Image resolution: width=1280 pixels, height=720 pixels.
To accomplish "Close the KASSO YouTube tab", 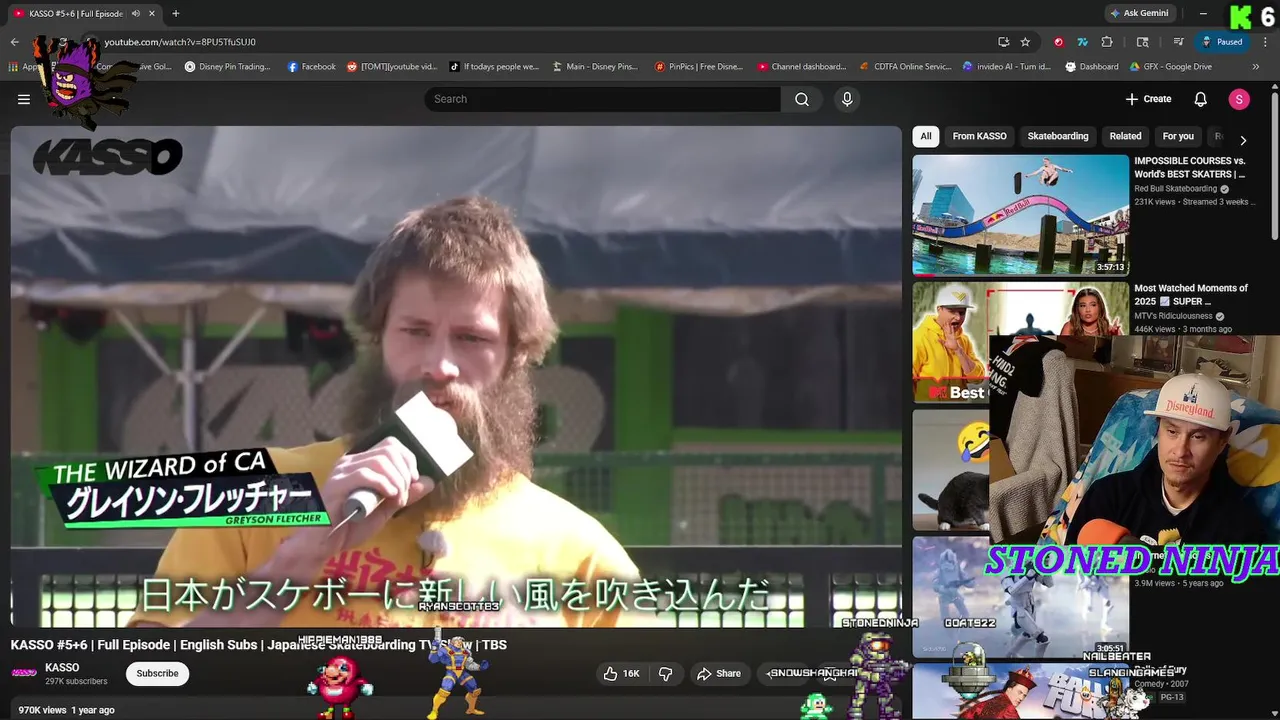I will [152, 13].
